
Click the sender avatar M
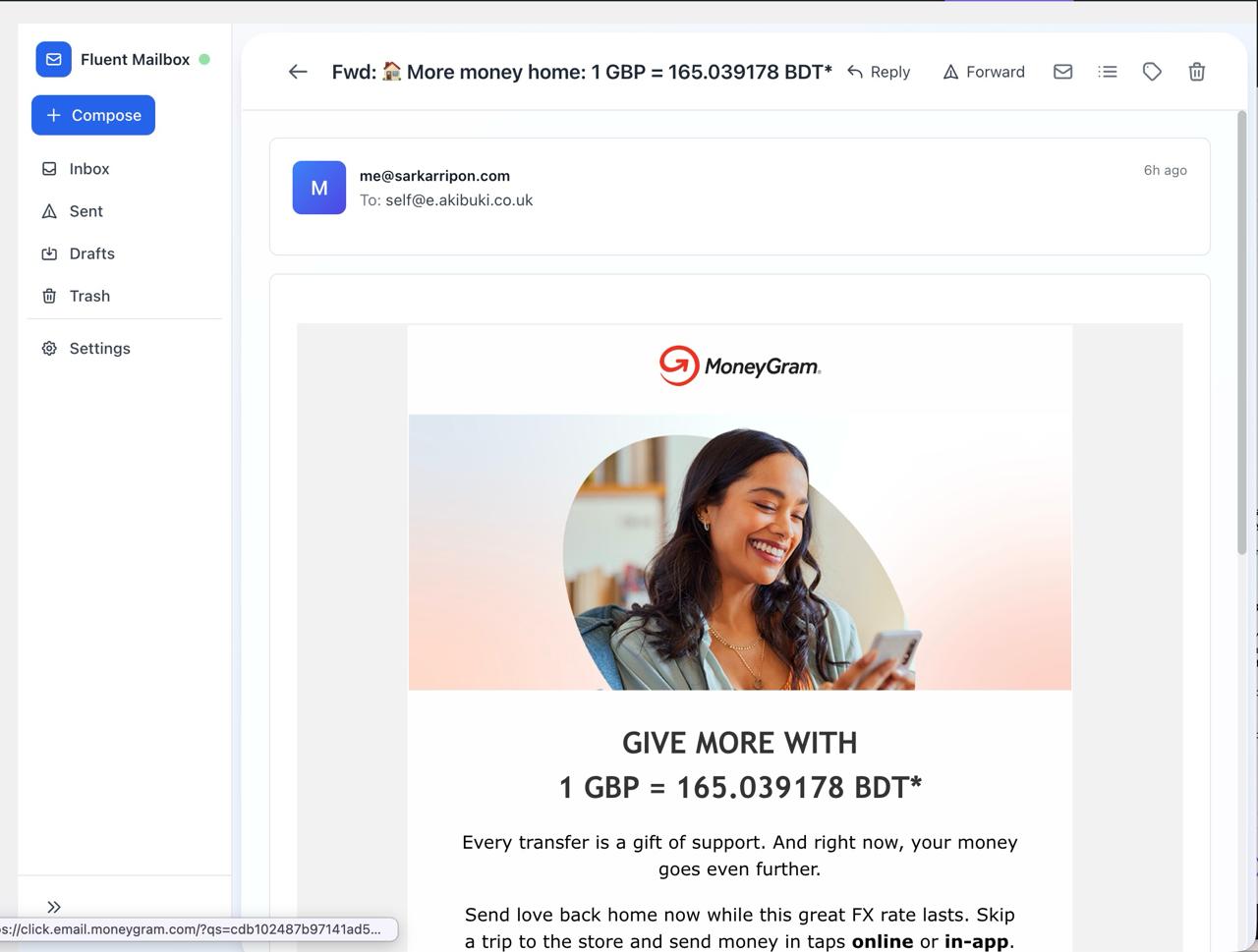[319, 188]
